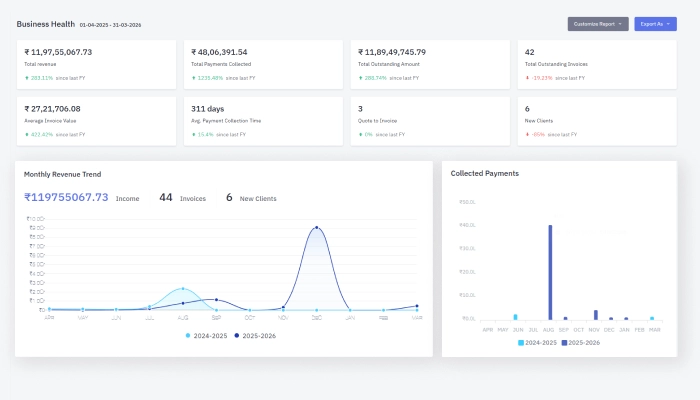Click the tall August bar in Collected Payments
Screen dimensions: 700x400
pyautogui.click(x=550, y=271)
